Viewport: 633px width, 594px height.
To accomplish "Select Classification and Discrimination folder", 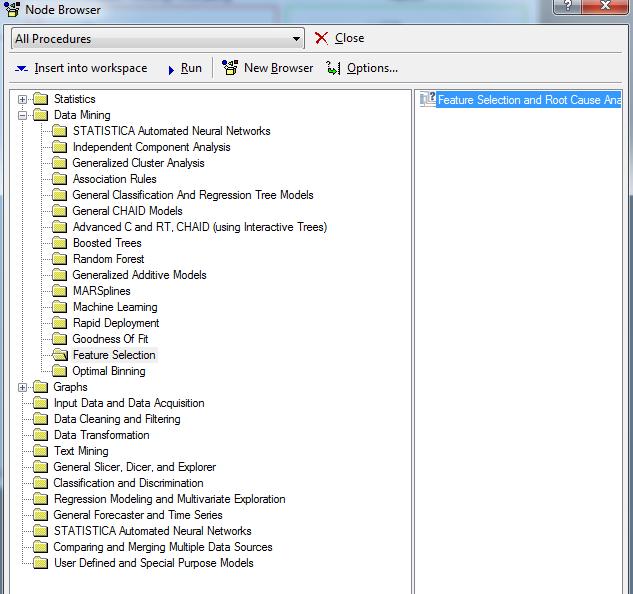I will pyautogui.click(x=128, y=483).
